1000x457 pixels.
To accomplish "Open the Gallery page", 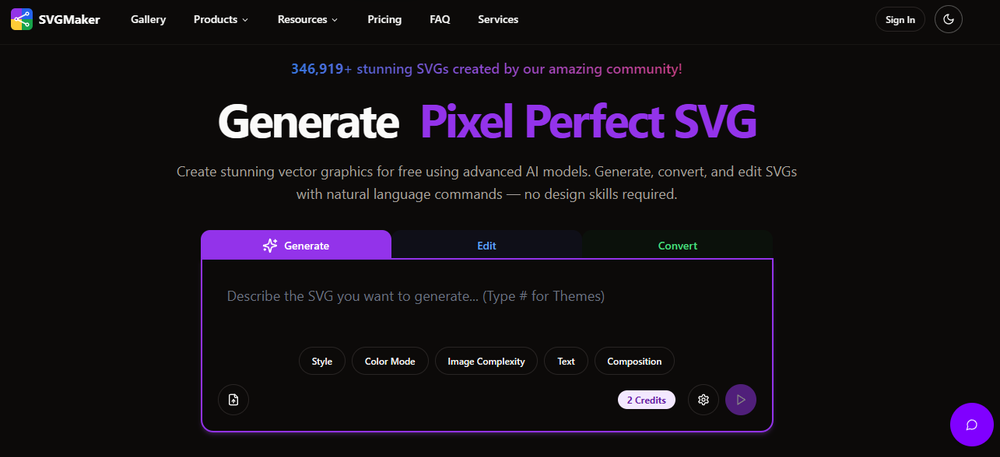I will (148, 19).
